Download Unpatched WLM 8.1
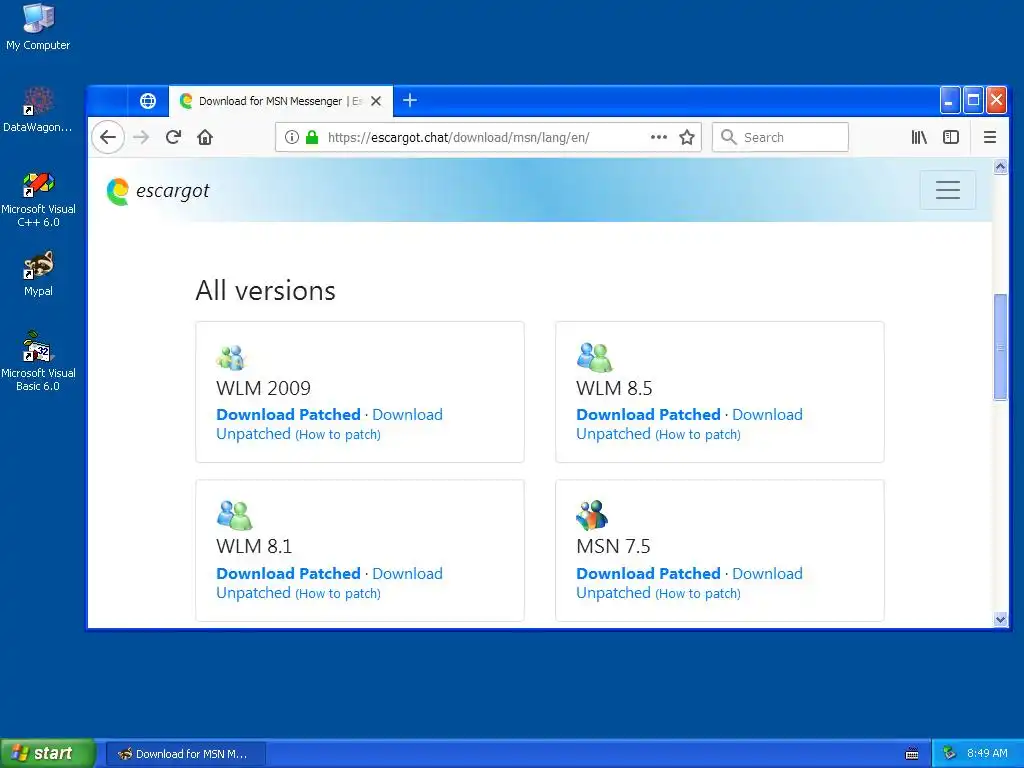Screen dimensions: 1024x768 pos(329,583)
